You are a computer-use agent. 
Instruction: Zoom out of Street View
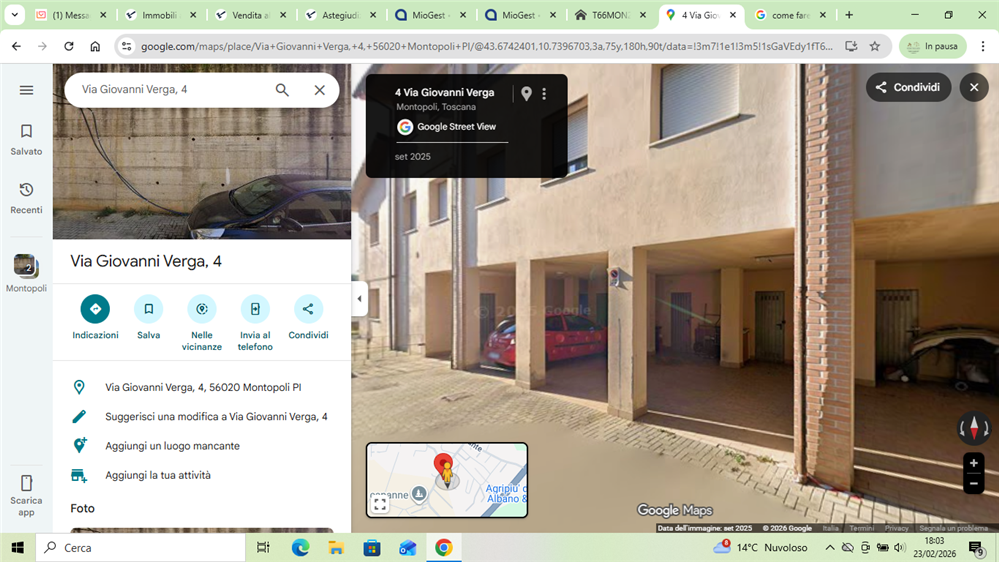(973, 484)
